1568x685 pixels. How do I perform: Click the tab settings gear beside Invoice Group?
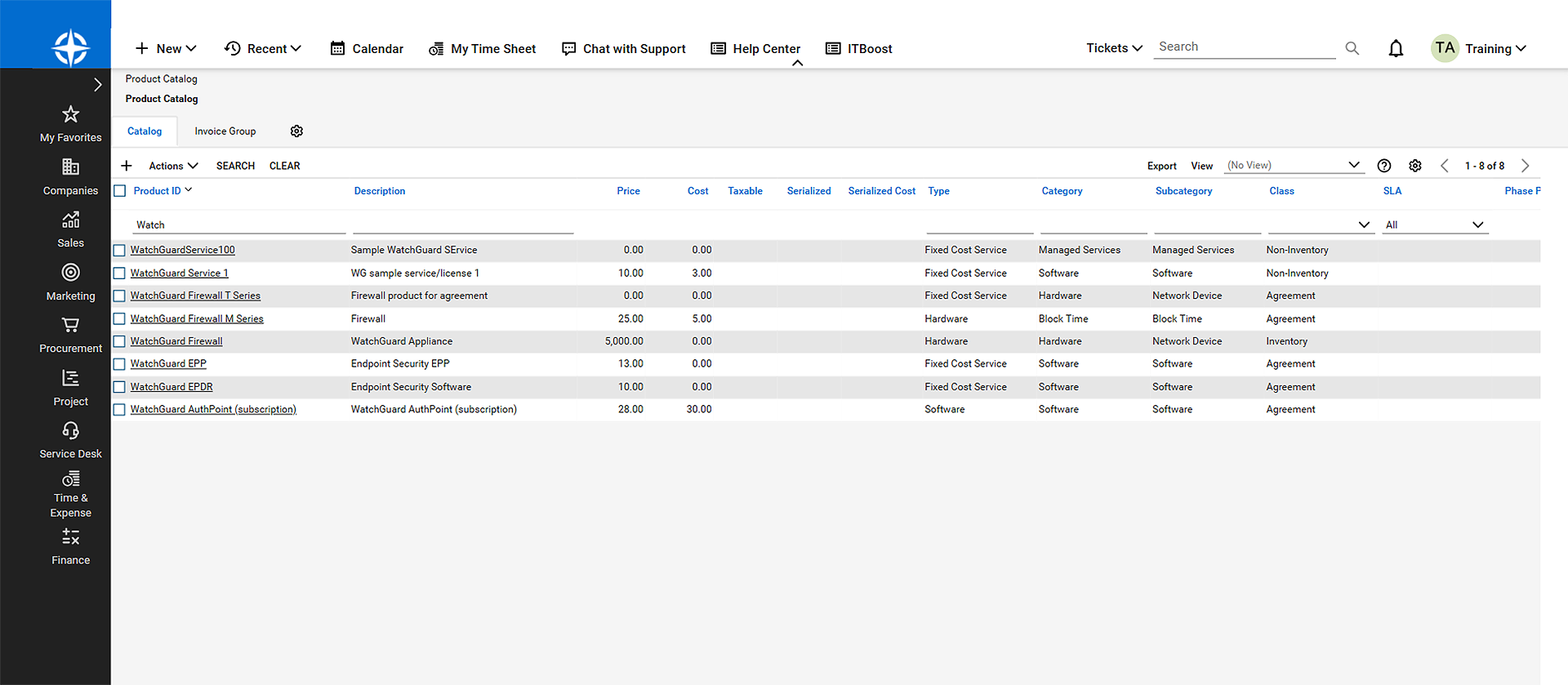pos(296,131)
